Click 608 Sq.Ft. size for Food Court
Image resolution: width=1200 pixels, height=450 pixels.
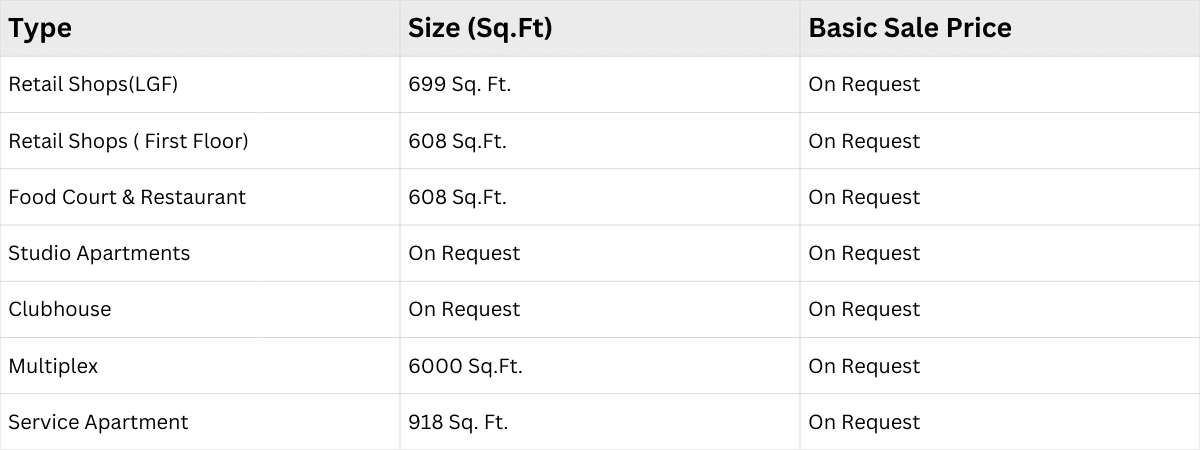click(x=457, y=197)
